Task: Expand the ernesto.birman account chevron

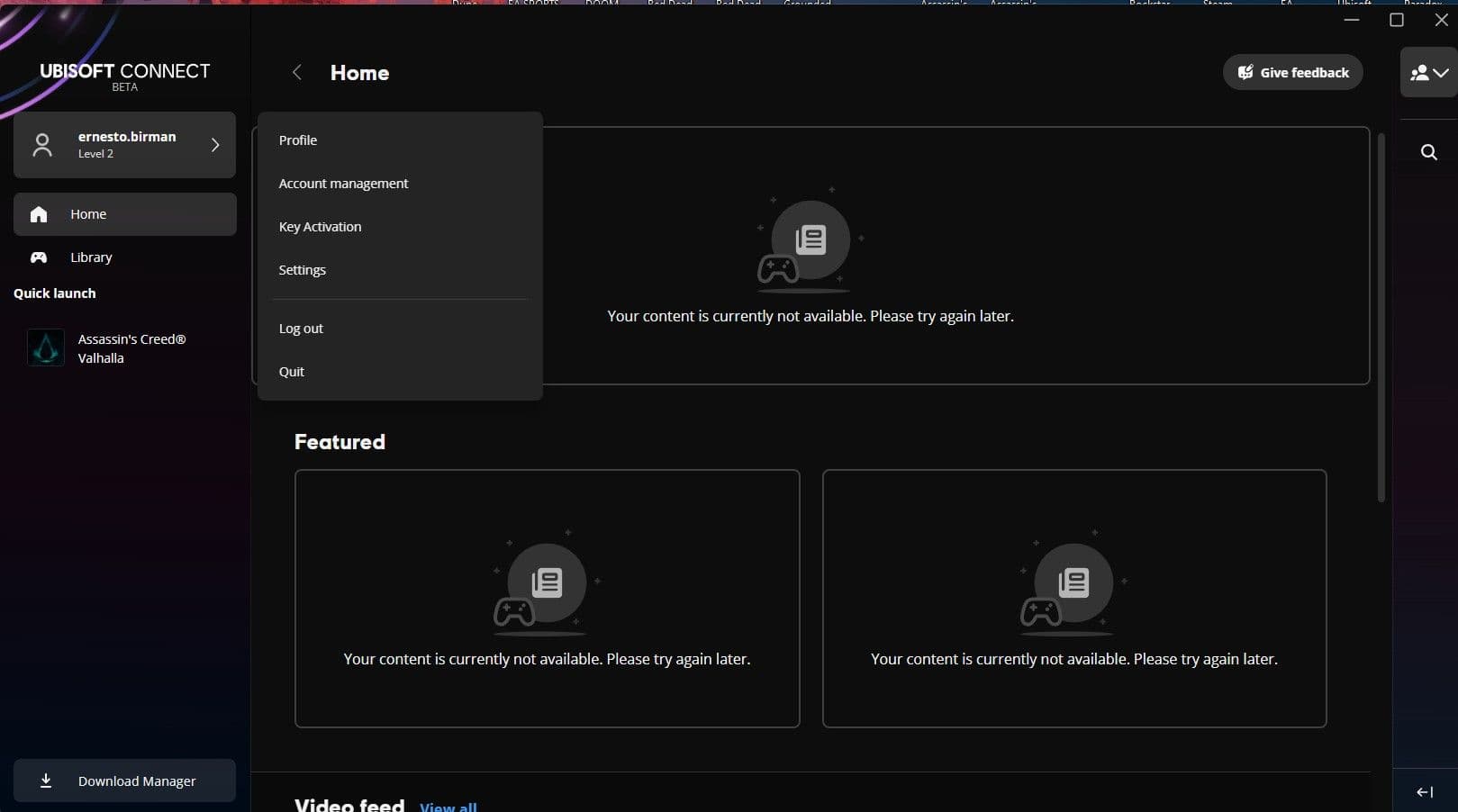Action: coord(215,145)
